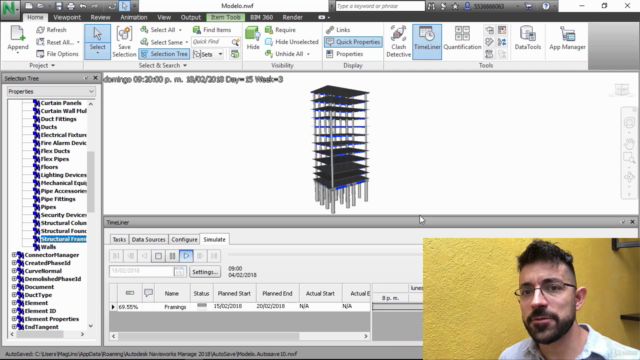
Task: Open the Properties panel button
Action: (x=345, y=54)
